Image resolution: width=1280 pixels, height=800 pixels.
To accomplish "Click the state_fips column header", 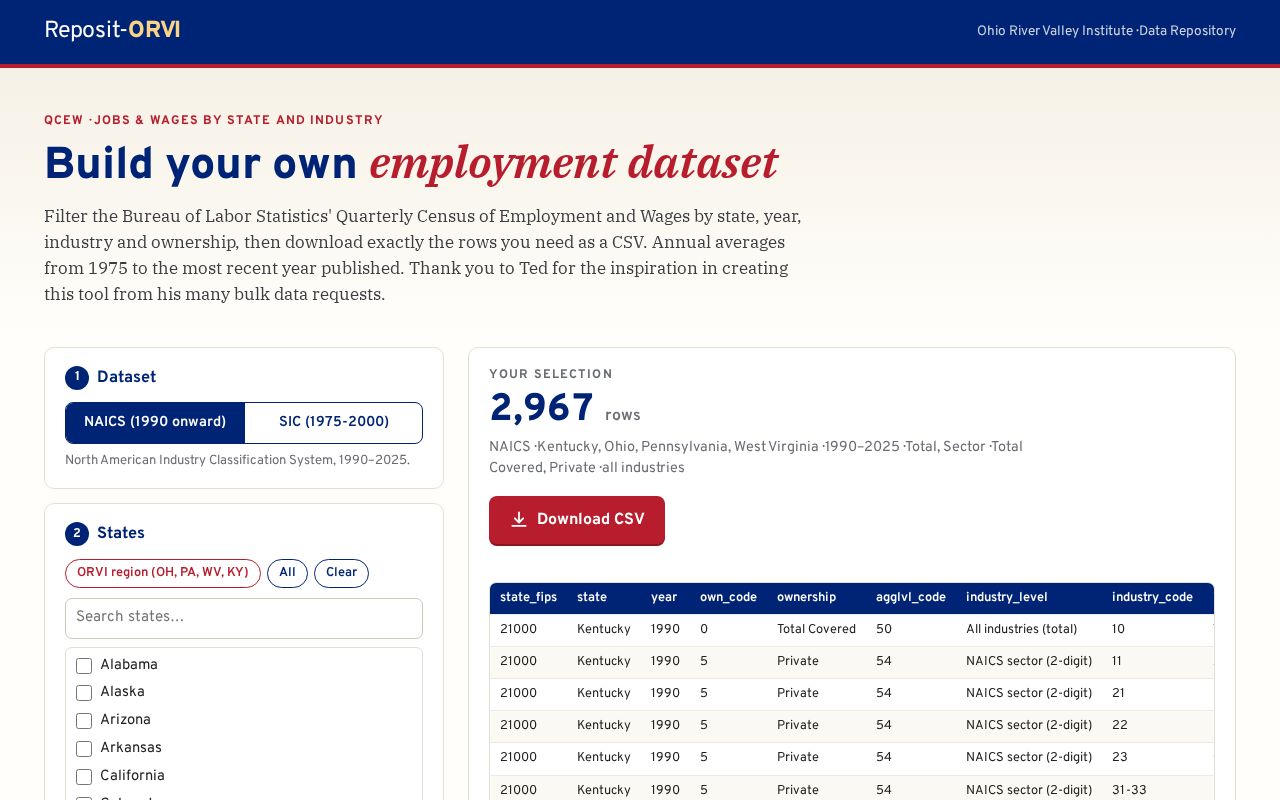I will tap(528, 598).
